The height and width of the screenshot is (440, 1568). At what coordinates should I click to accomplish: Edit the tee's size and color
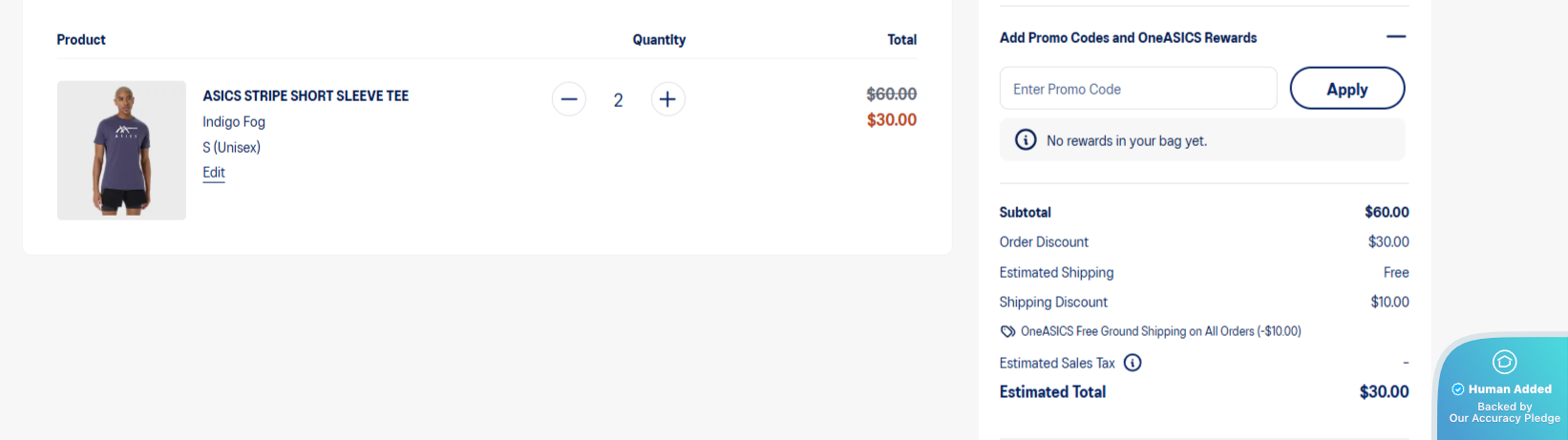pyautogui.click(x=214, y=173)
